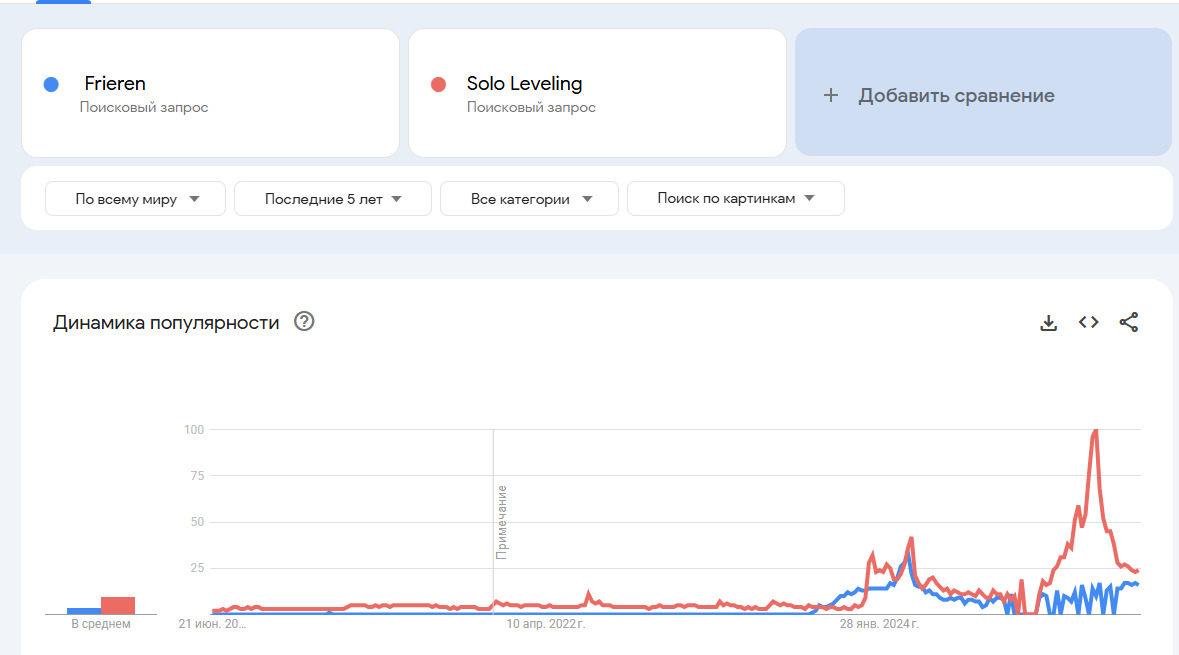Image resolution: width=1179 pixels, height=655 pixels.
Task: Edit the Solo Leveling search term
Action: 524,84
